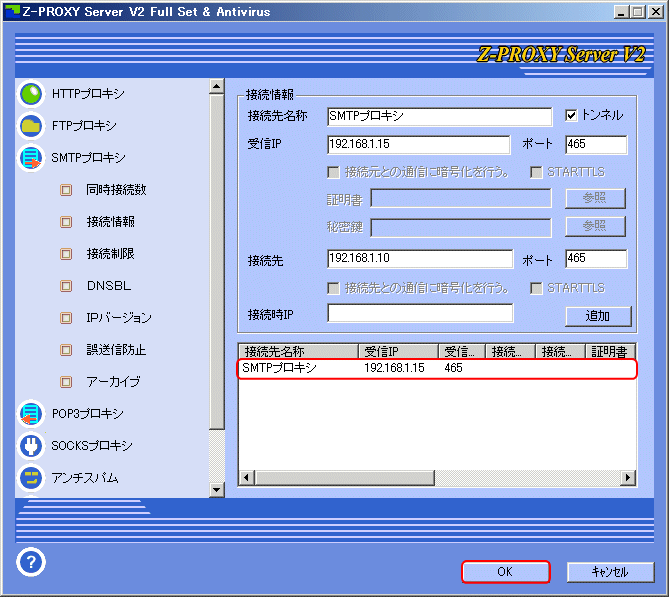
Task: Toggle STARTTLS checkbox beside 接続元との通信
Action: tap(536, 172)
